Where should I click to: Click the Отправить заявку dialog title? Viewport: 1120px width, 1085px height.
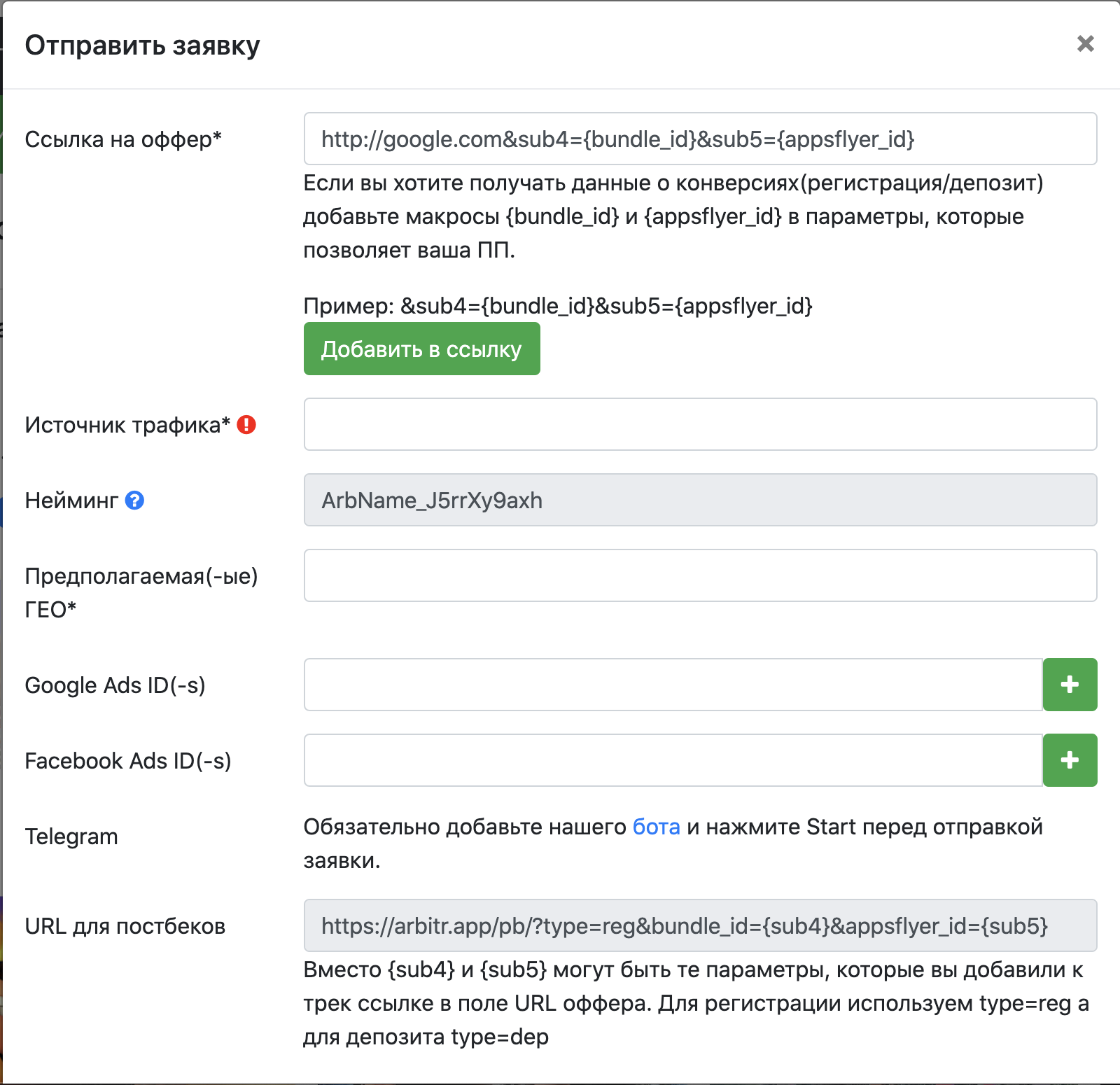click(142, 45)
